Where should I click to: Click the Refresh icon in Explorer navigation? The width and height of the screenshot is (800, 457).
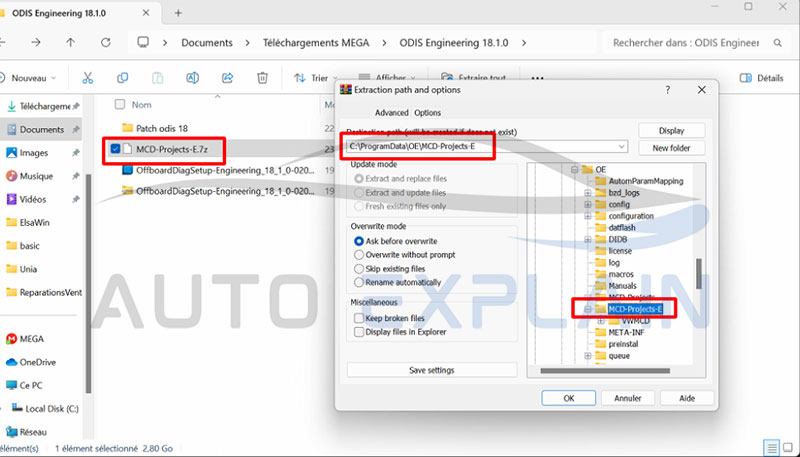[x=106, y=43]
